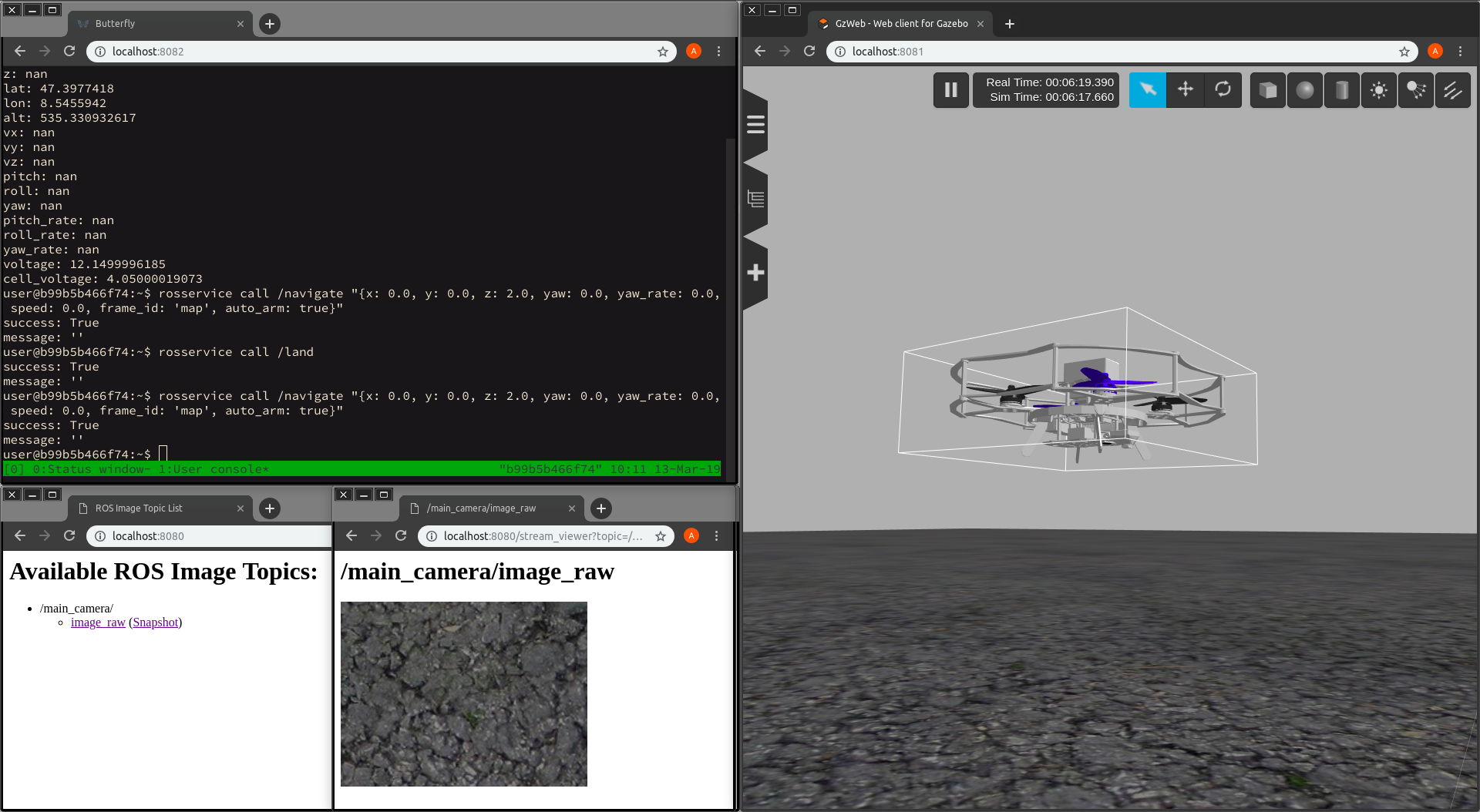Open the Snapshot link for image_raw
This screenshot has height=812, width=1480.
[156, 622]
